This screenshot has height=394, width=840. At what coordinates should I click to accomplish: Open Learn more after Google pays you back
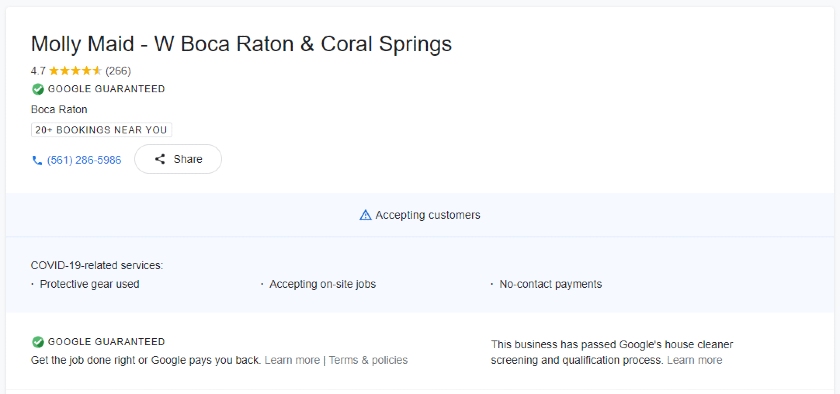click(292, 360)
